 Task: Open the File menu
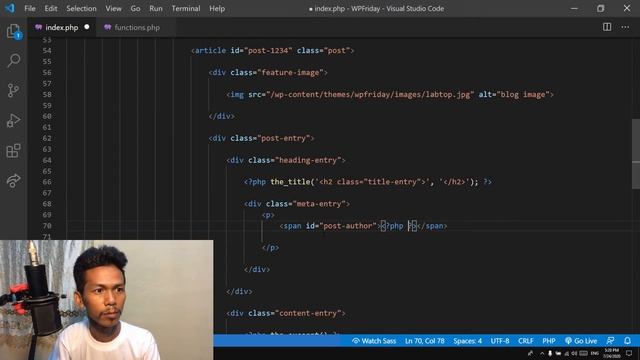30,8
